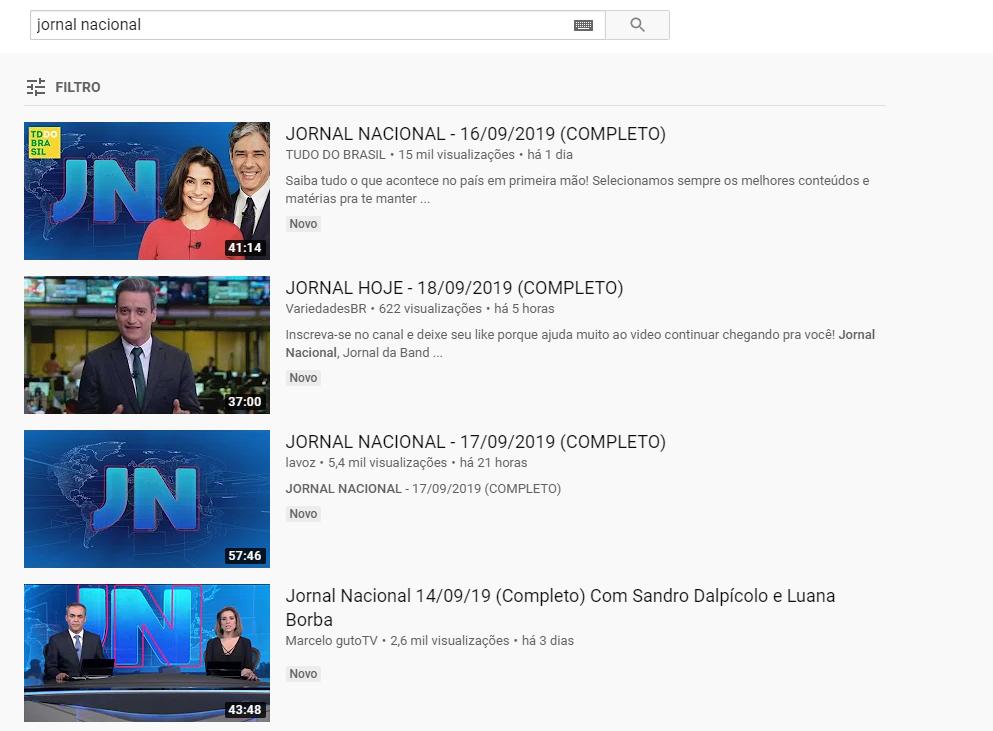Click the 37:00 duration badge
This screenshot has width=993, height=731.
pos(245,402)
